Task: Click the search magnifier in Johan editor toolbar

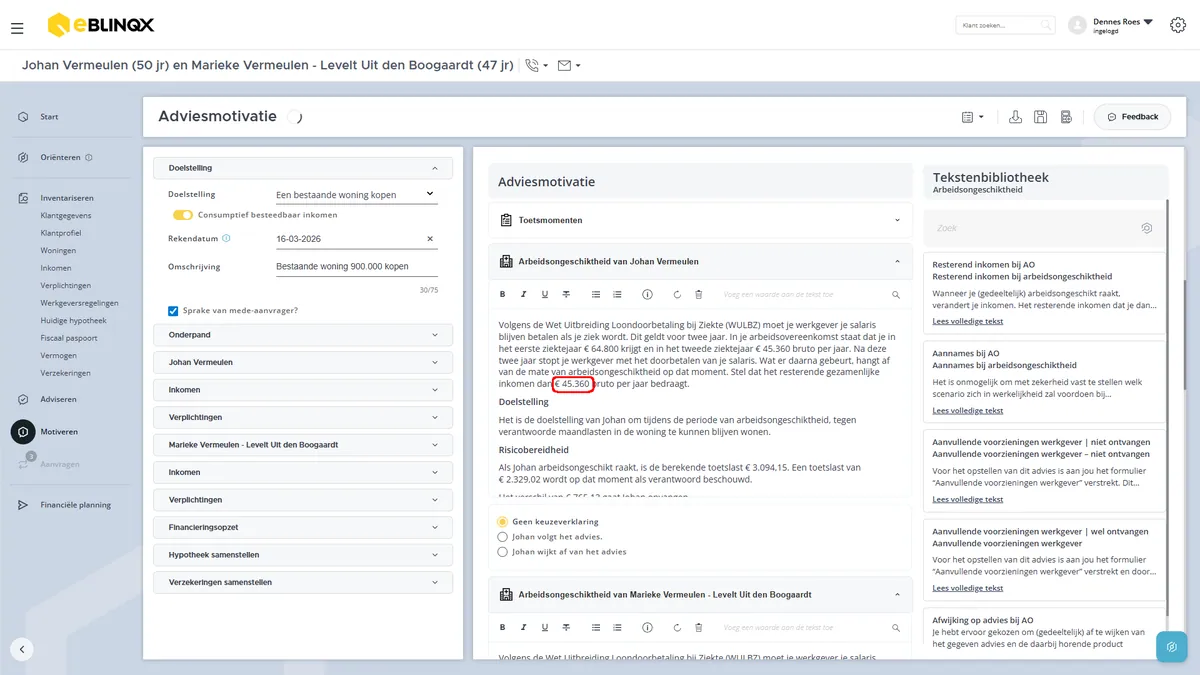Action: tap(896, 295)
